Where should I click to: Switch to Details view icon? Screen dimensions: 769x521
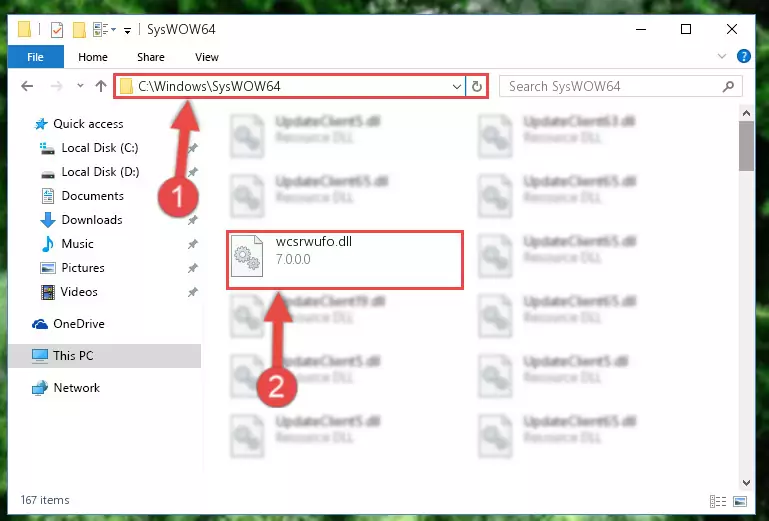tap(718, 501)
